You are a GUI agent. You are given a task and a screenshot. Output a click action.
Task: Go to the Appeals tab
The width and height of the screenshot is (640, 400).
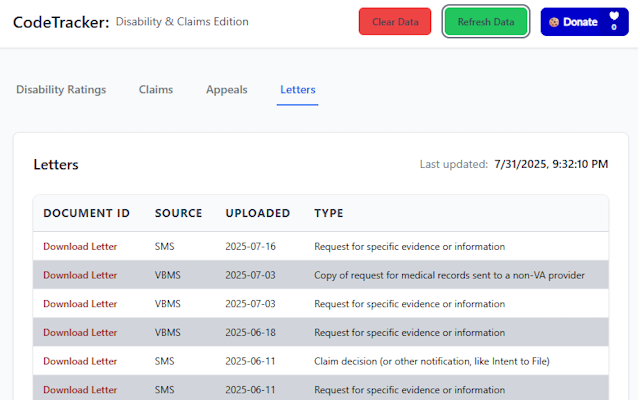click(x=227, y=89)
